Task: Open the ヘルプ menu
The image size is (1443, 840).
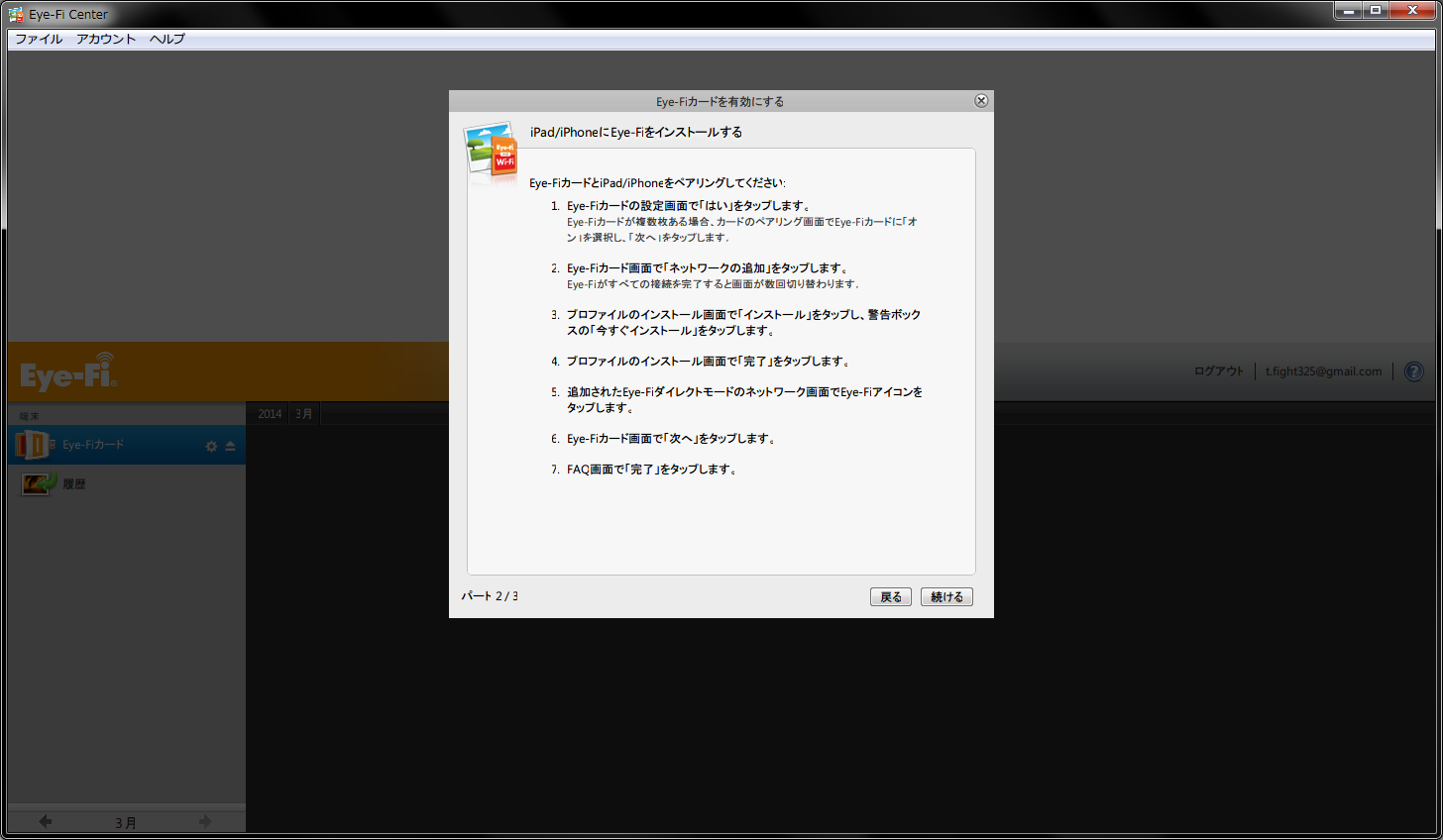Action: 167,39
